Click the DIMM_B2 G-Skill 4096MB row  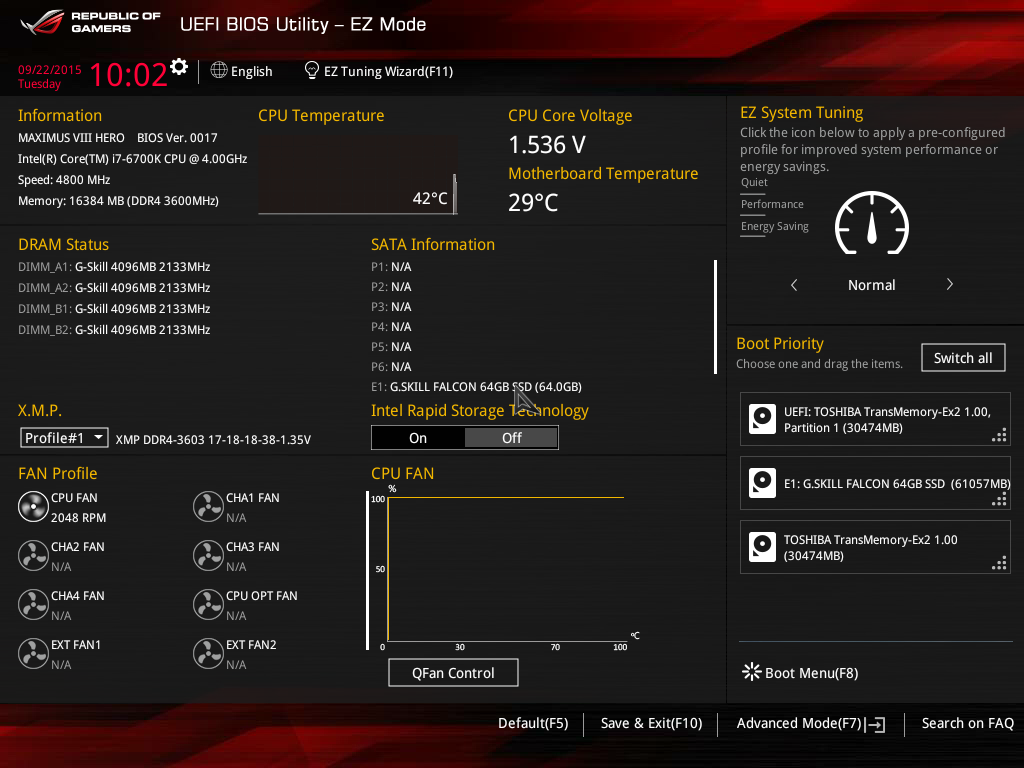pyautogui.click(x=114, y=330)
